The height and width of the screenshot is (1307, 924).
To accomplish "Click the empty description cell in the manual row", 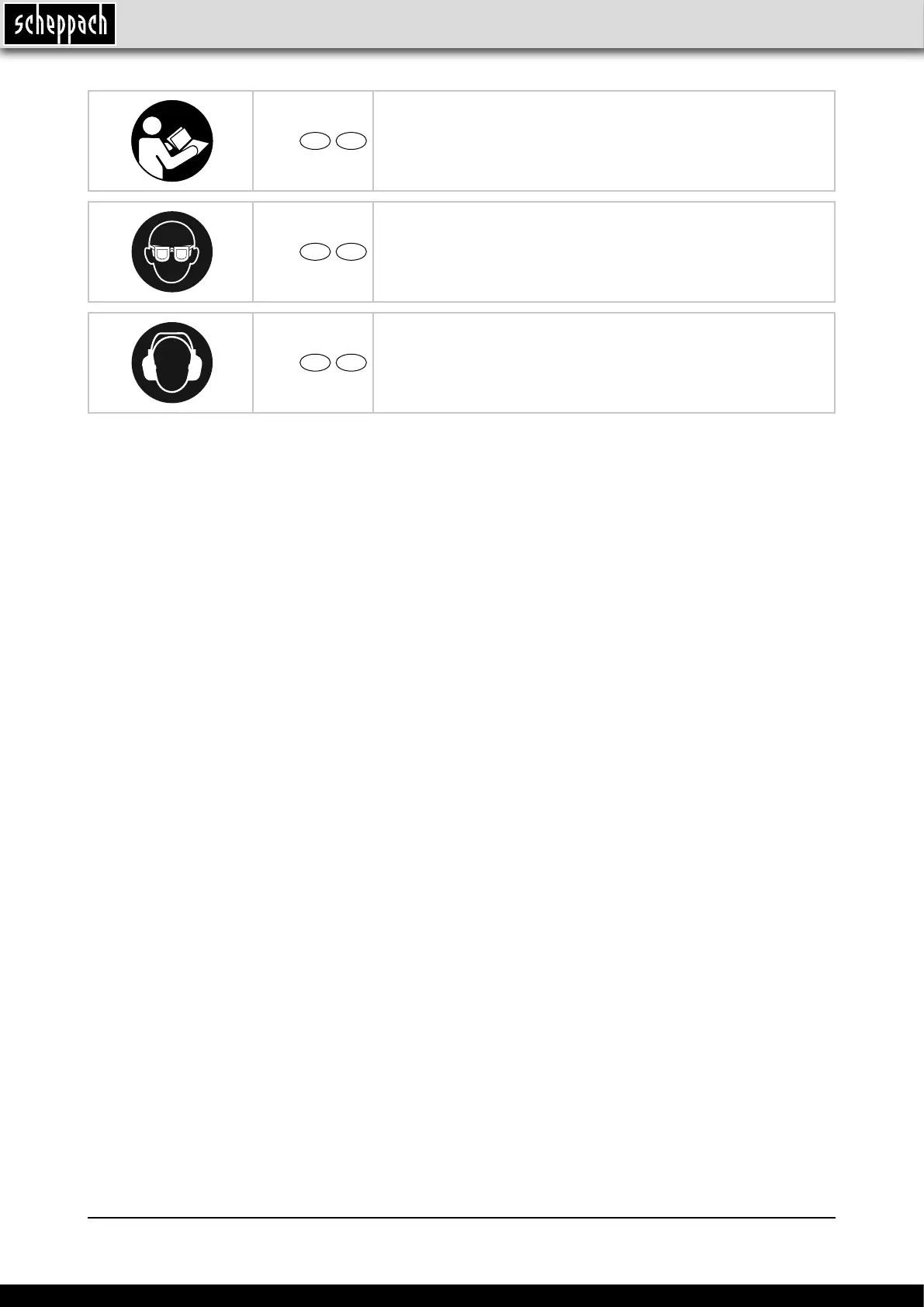I will 604,140.
